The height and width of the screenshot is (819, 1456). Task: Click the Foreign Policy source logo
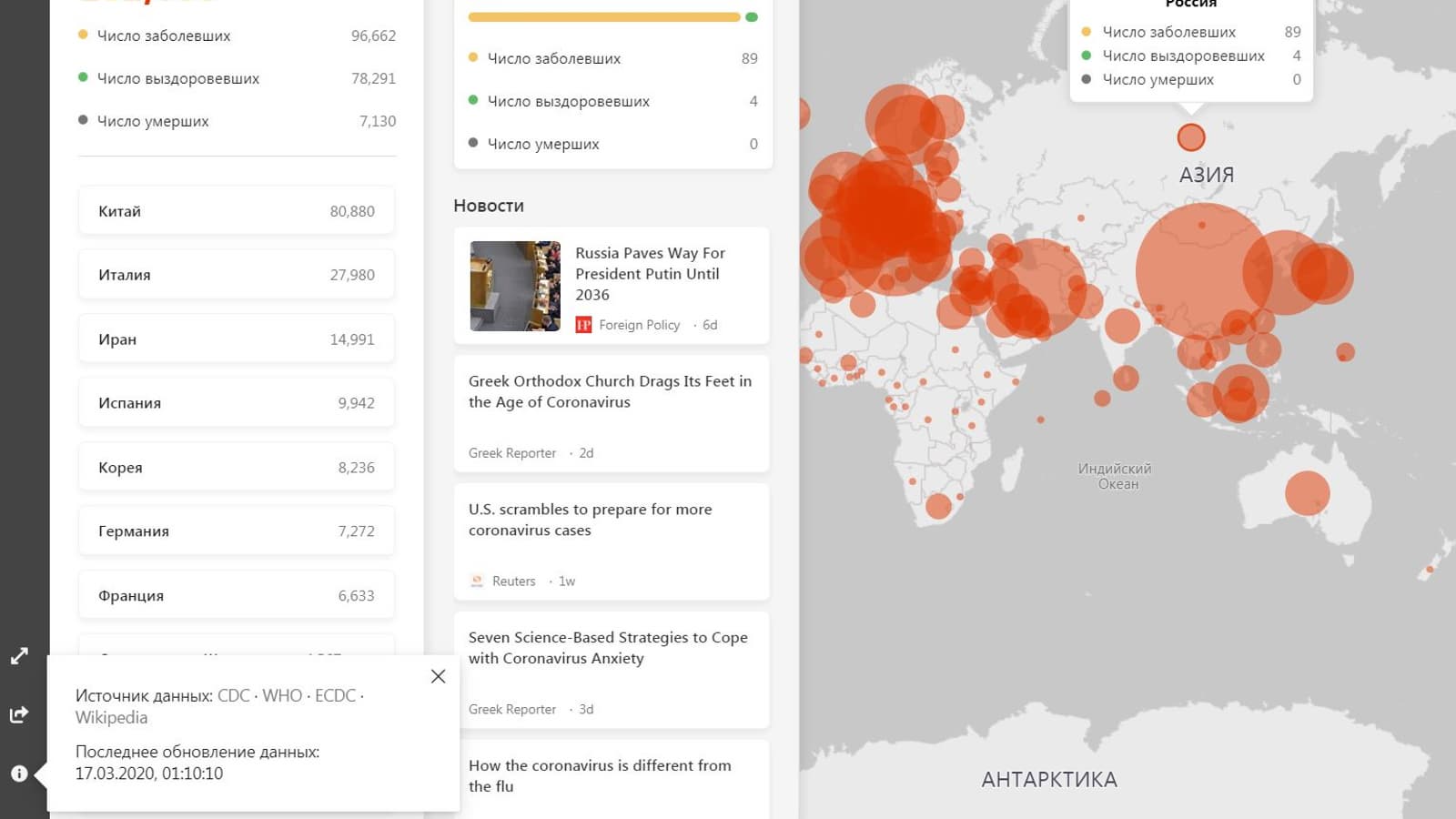(583, 325)
